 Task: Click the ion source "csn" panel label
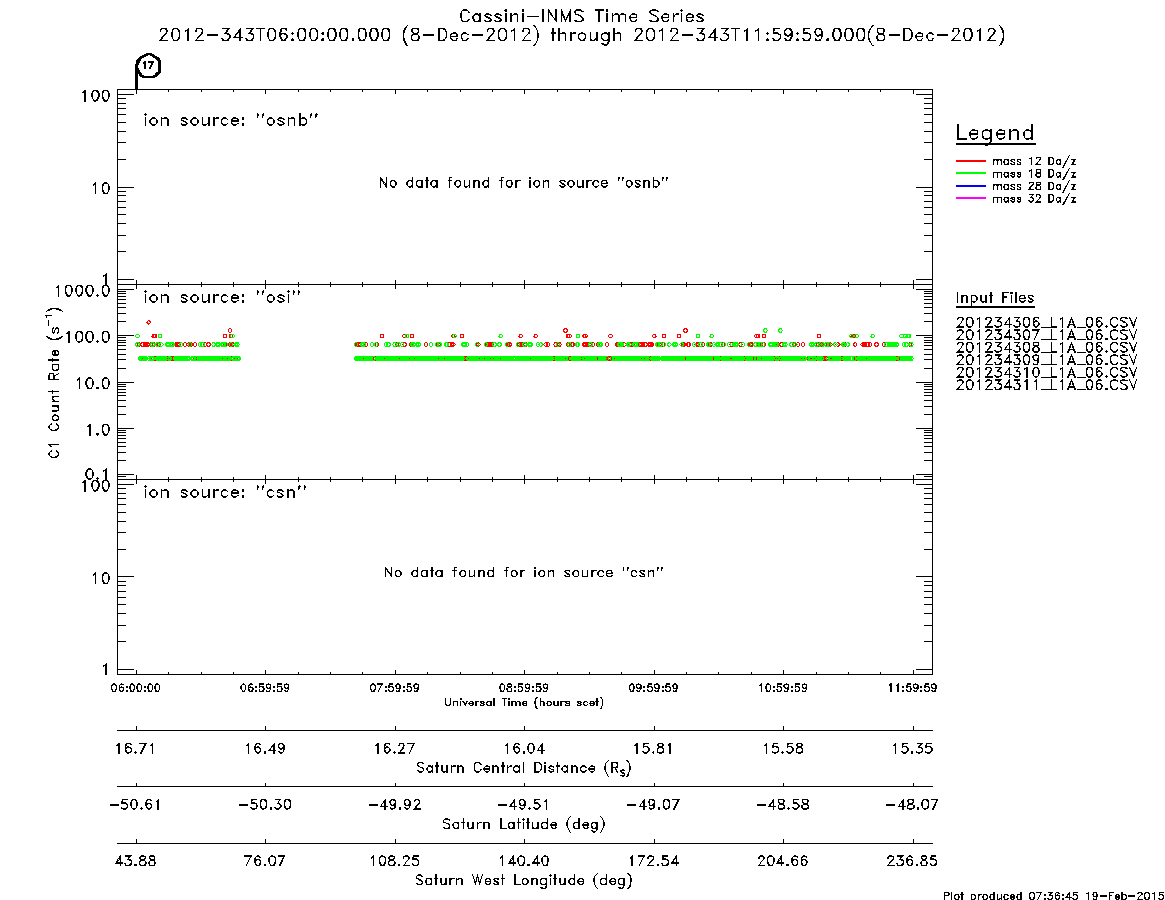tap(225, 492)
